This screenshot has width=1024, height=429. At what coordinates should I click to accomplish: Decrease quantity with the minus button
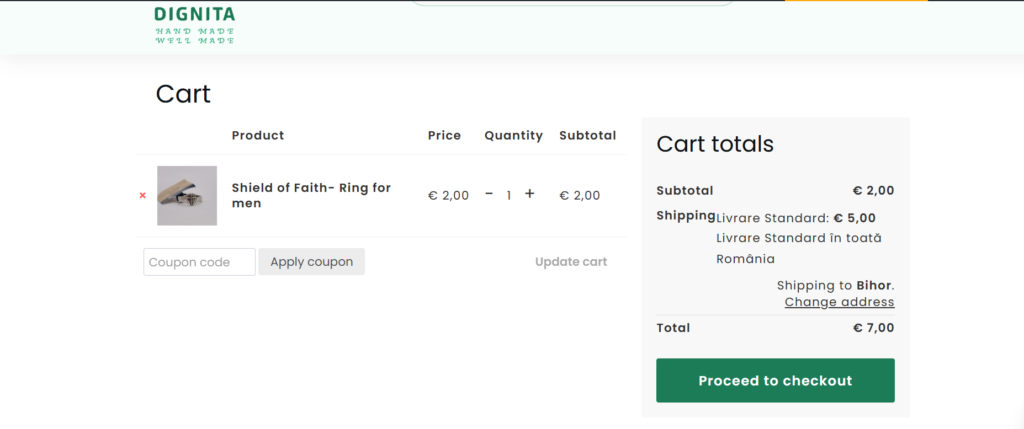coord(489,194)
